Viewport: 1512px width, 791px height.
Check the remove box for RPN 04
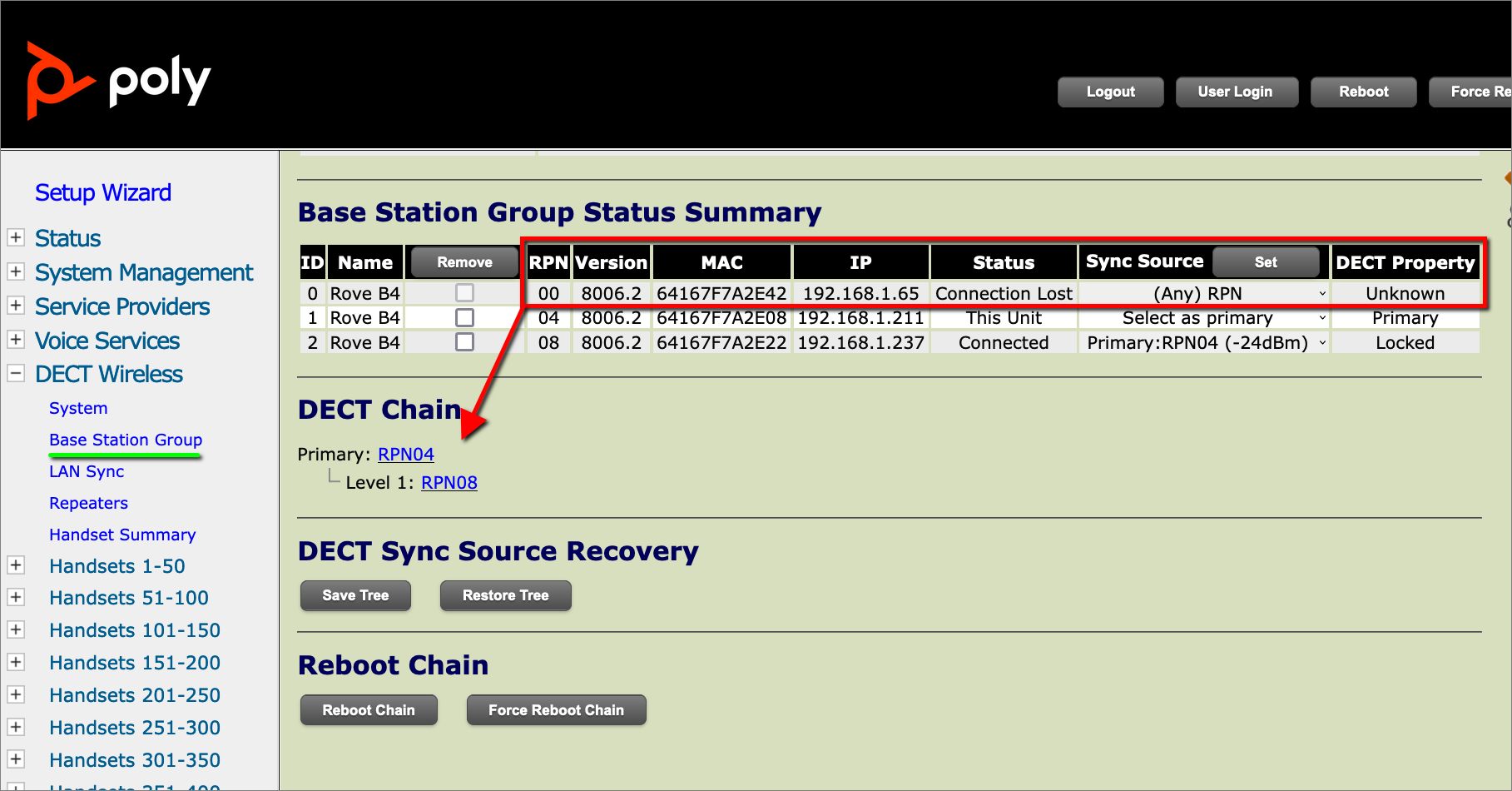[464, 318]
